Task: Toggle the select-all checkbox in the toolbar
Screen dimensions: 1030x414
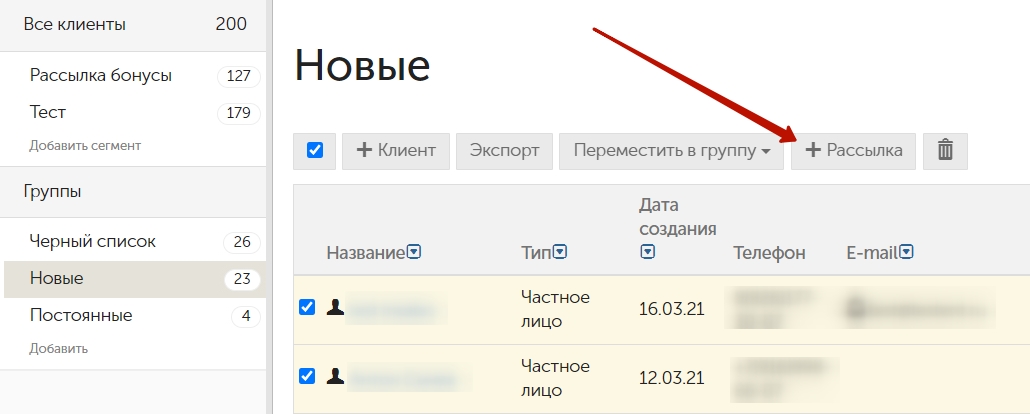Action: [315, 151]
